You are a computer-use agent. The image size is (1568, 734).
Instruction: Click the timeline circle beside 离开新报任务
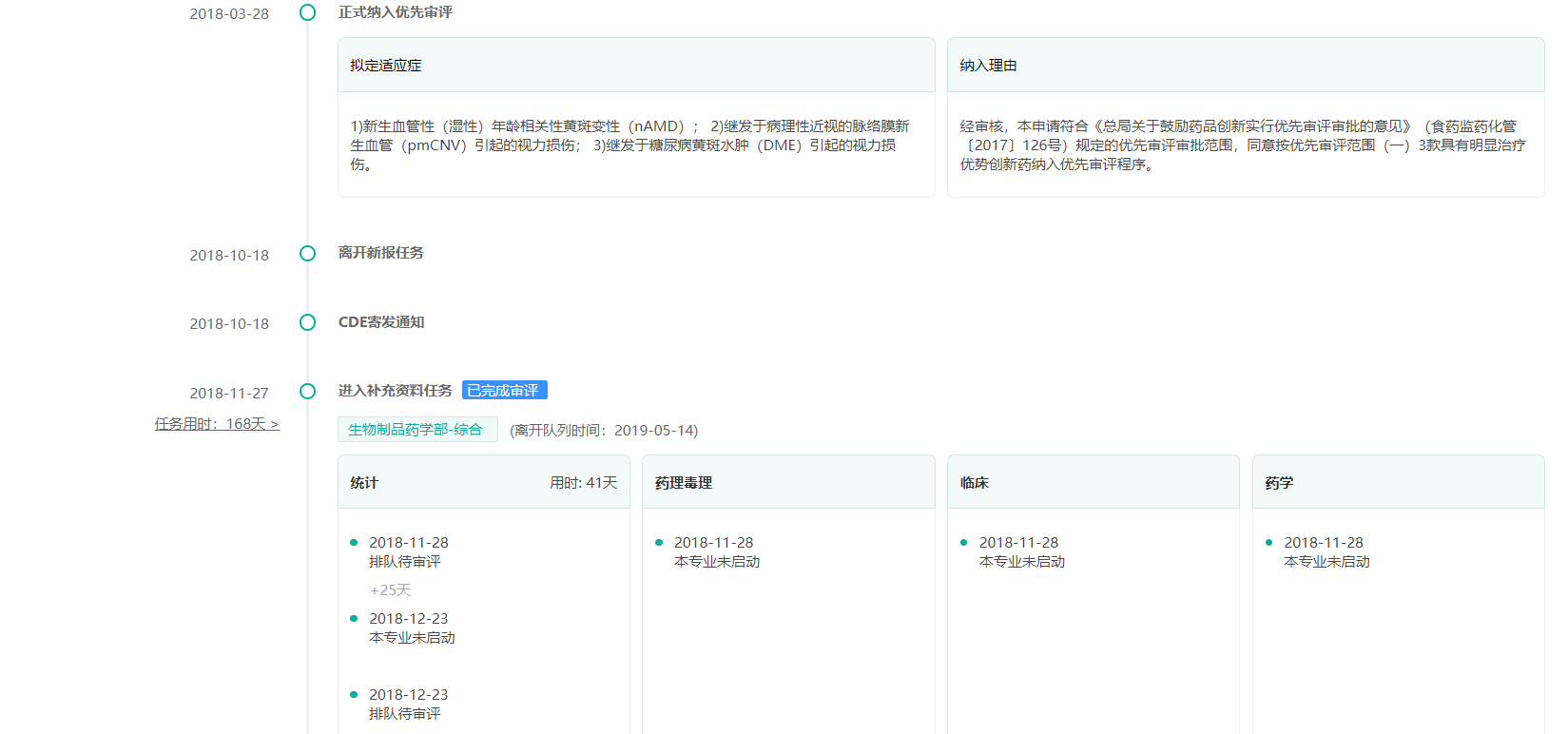click(x=307, y=253)
